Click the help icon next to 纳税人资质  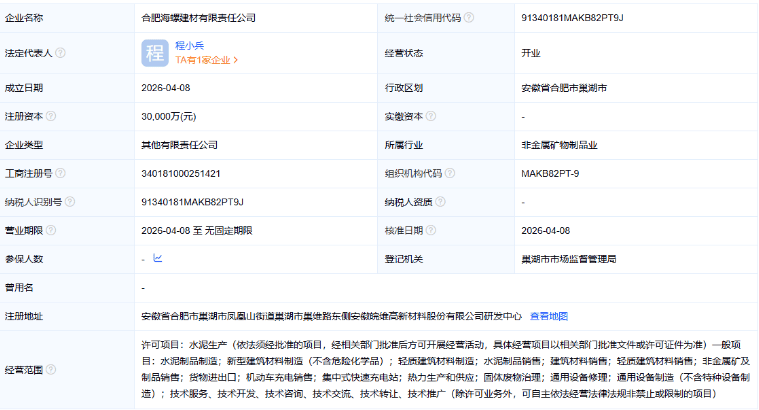click(x=442, y=201)
